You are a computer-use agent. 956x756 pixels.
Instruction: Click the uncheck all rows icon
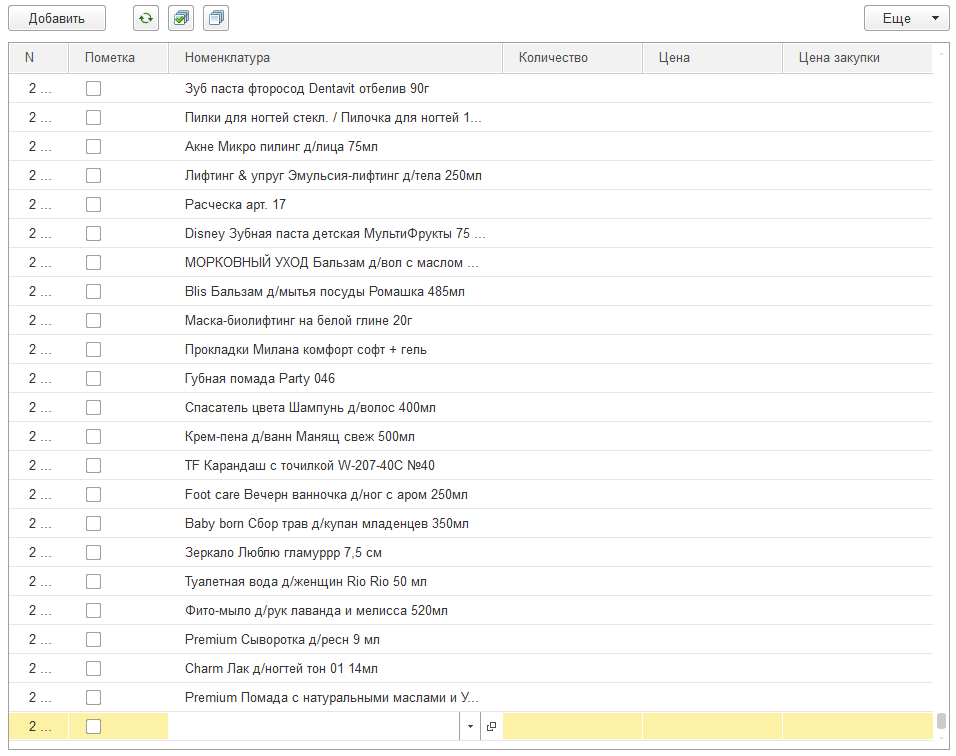pyautogui.click(x=215, y=18)
